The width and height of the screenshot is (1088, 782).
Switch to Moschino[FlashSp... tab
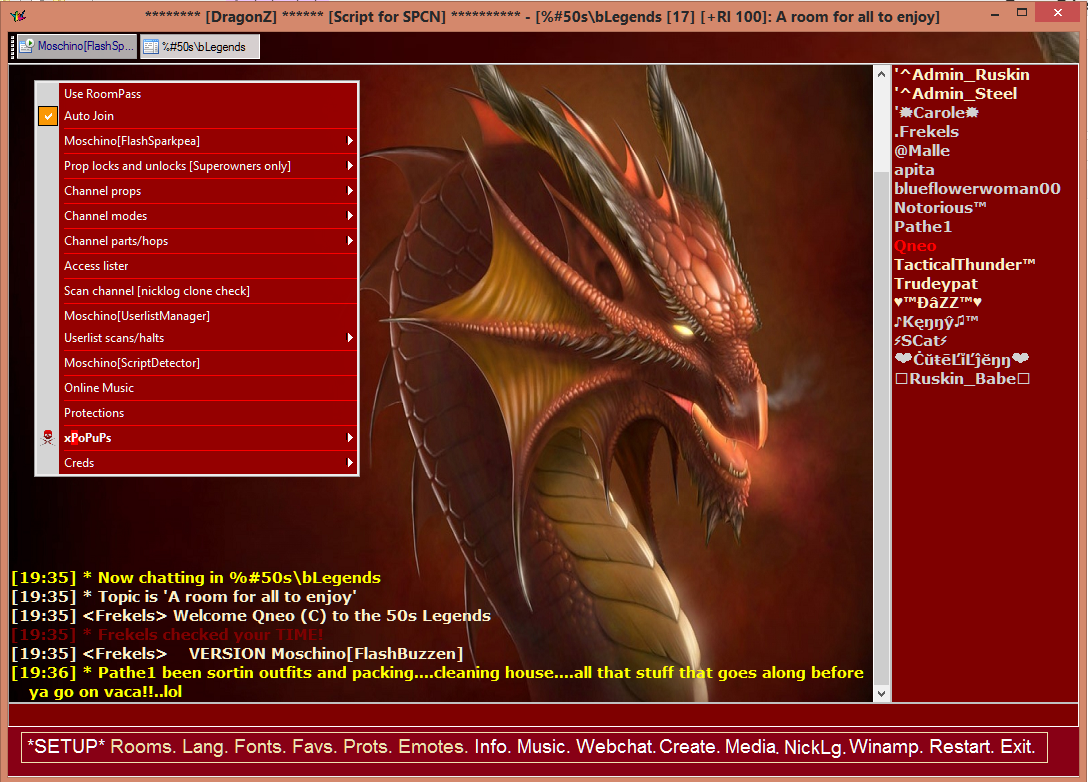[x=77, y=46]
